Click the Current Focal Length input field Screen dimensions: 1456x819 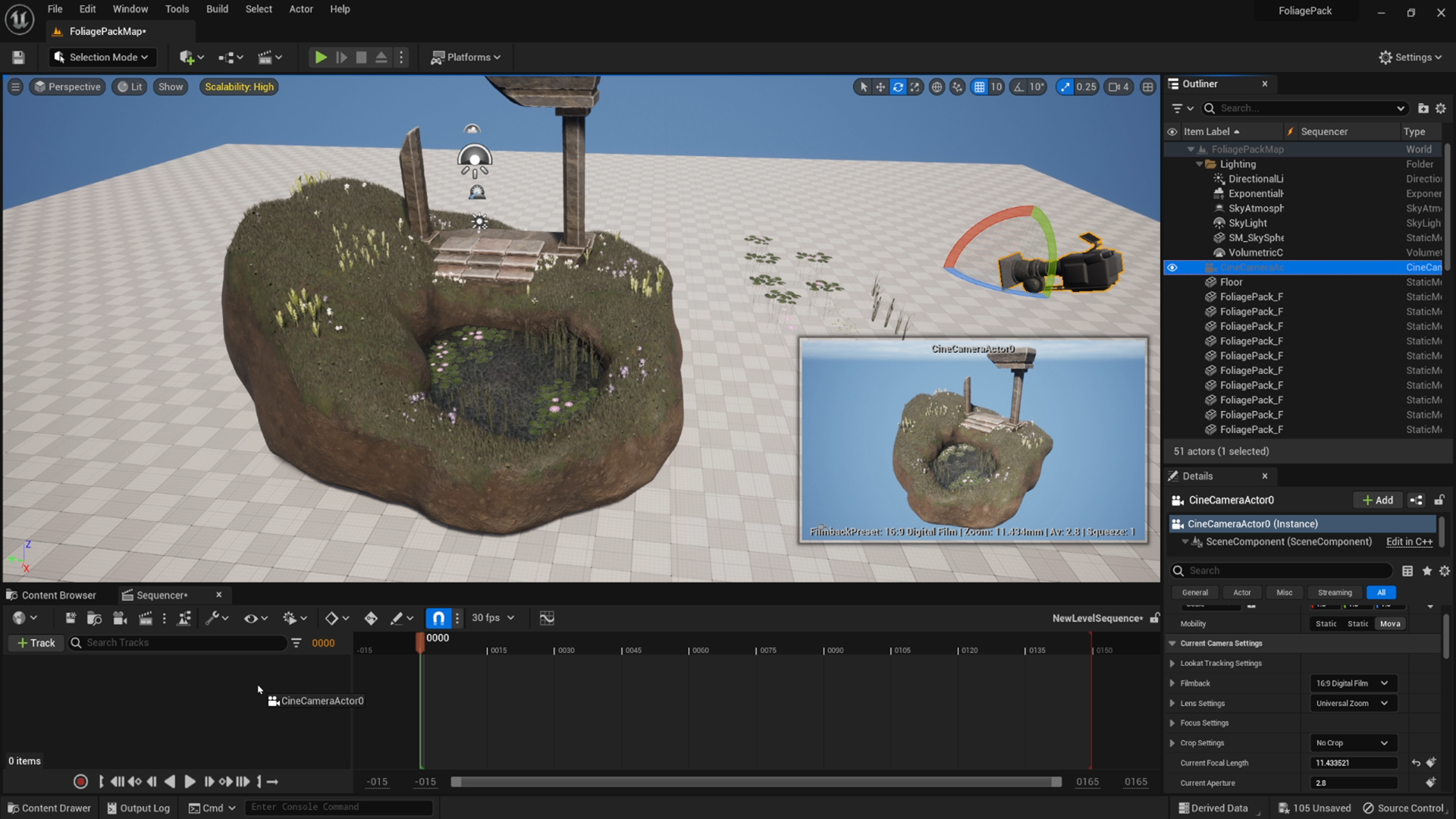click(x=1352, y=763)
